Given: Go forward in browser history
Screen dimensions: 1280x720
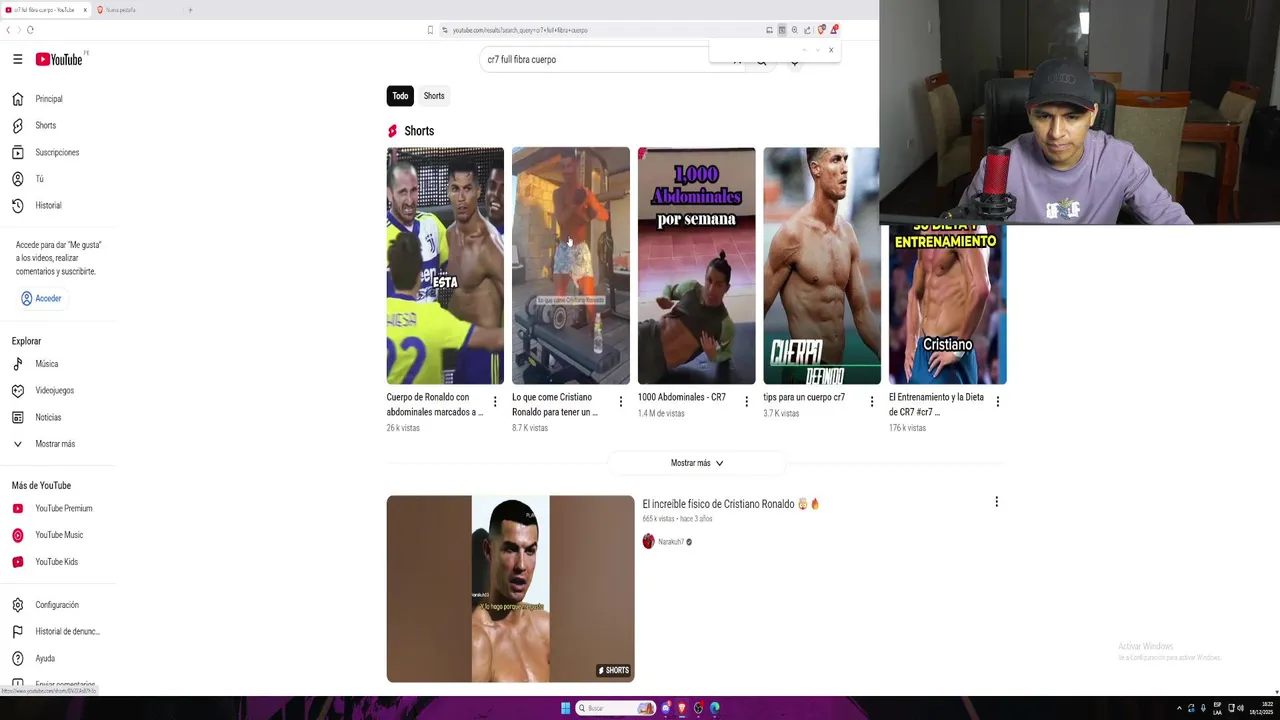Looking at the screenshot, I should coord(19,30).
